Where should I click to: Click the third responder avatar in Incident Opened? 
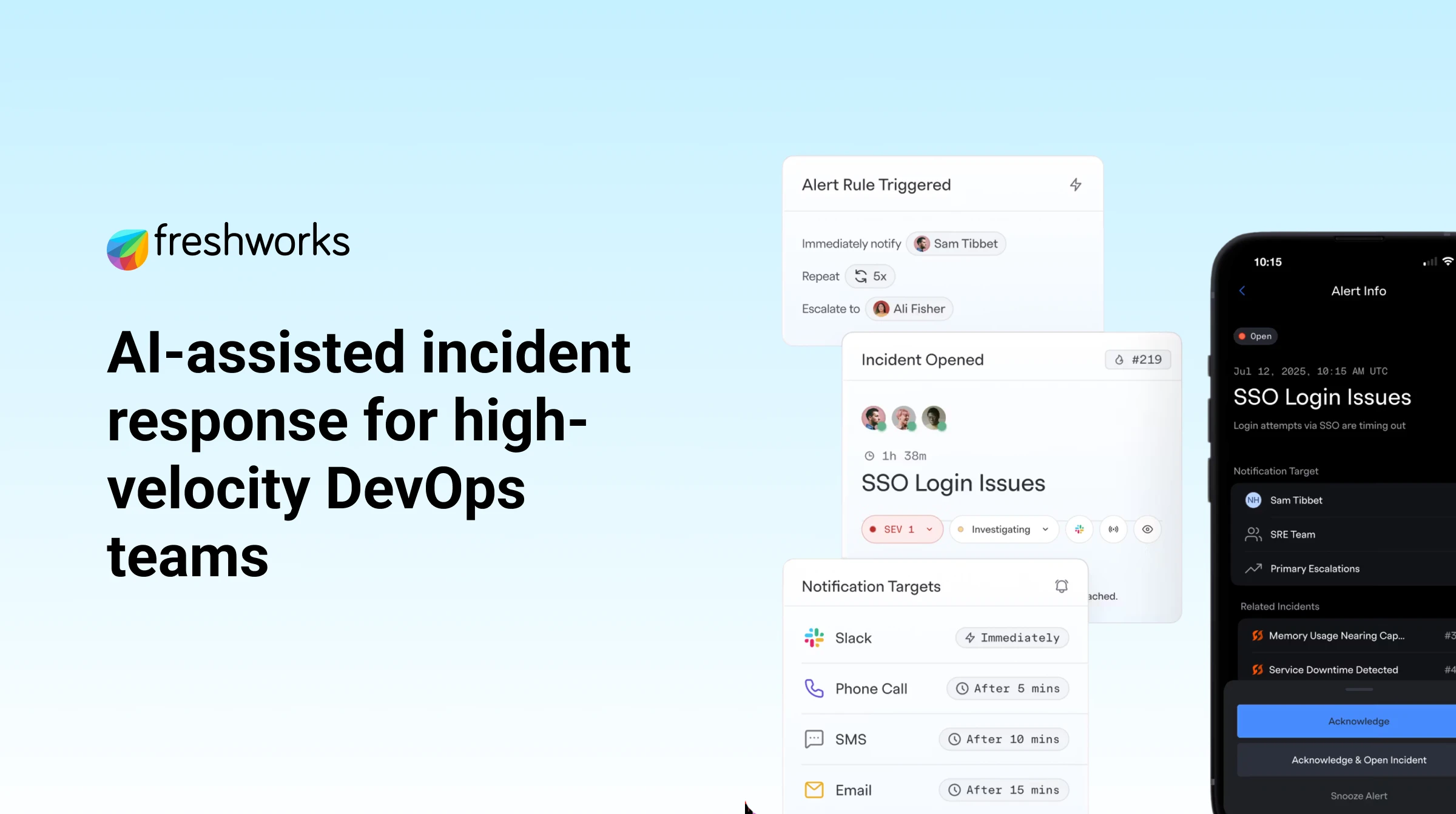934,418
